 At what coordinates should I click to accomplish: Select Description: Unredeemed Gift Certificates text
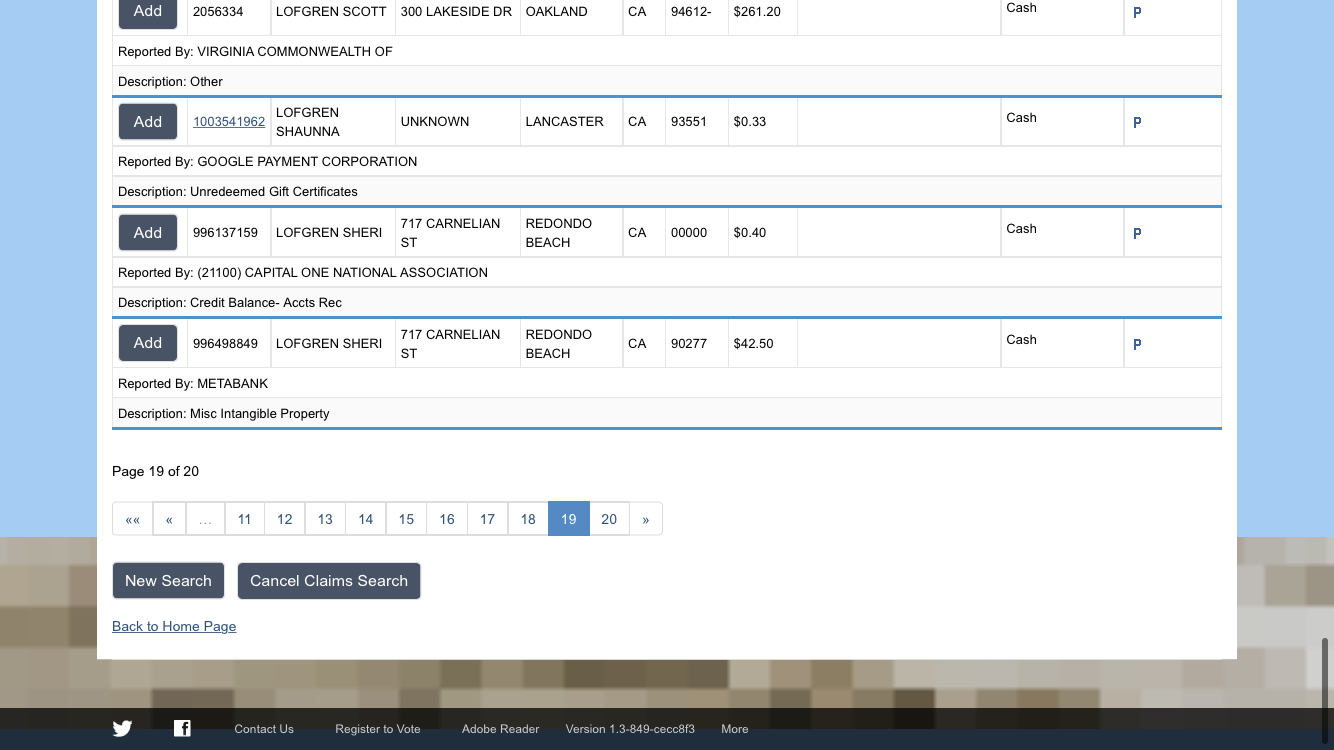pos(238,191)
